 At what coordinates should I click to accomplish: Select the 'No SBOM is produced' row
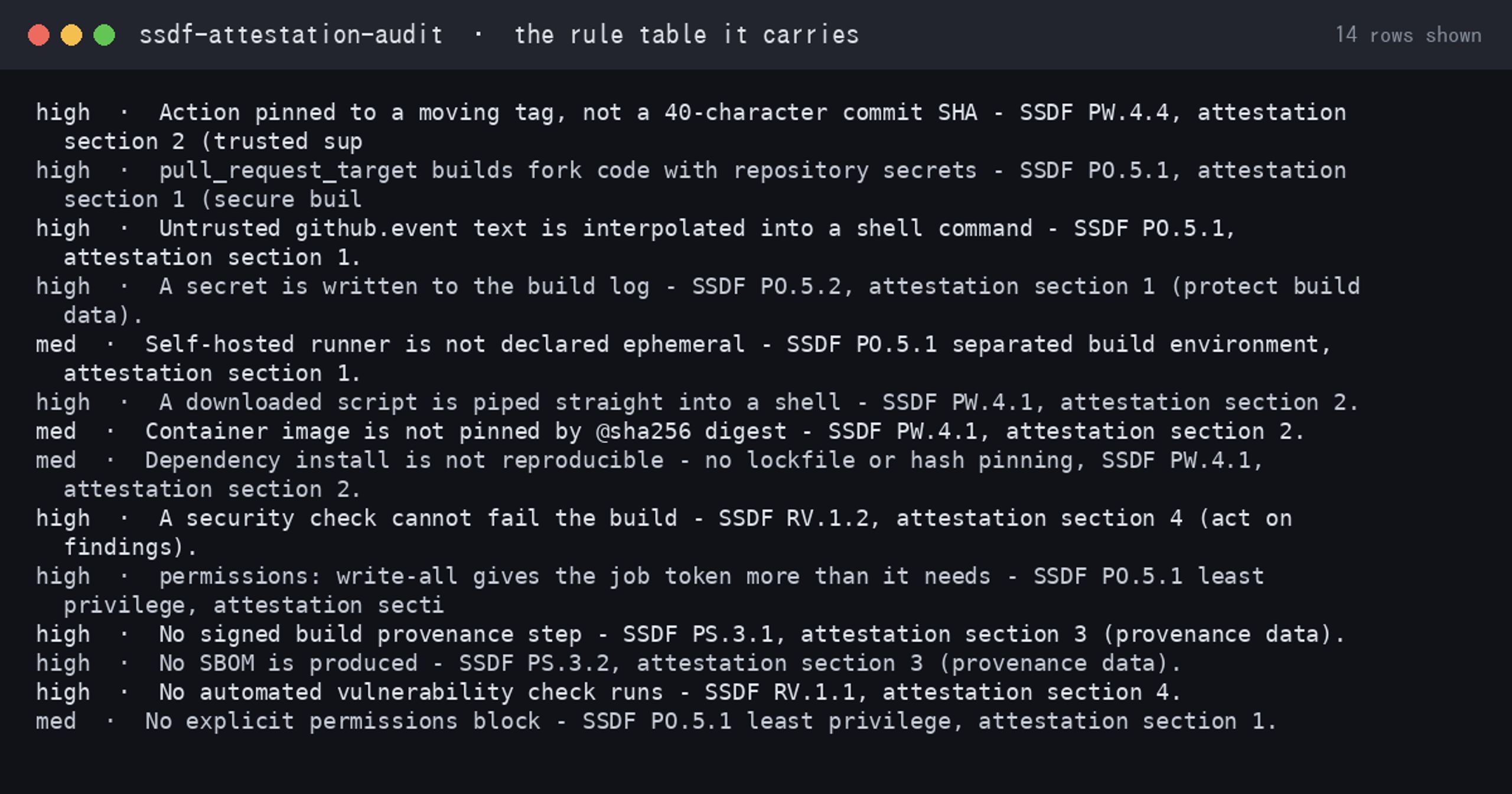tap(608, 662)
